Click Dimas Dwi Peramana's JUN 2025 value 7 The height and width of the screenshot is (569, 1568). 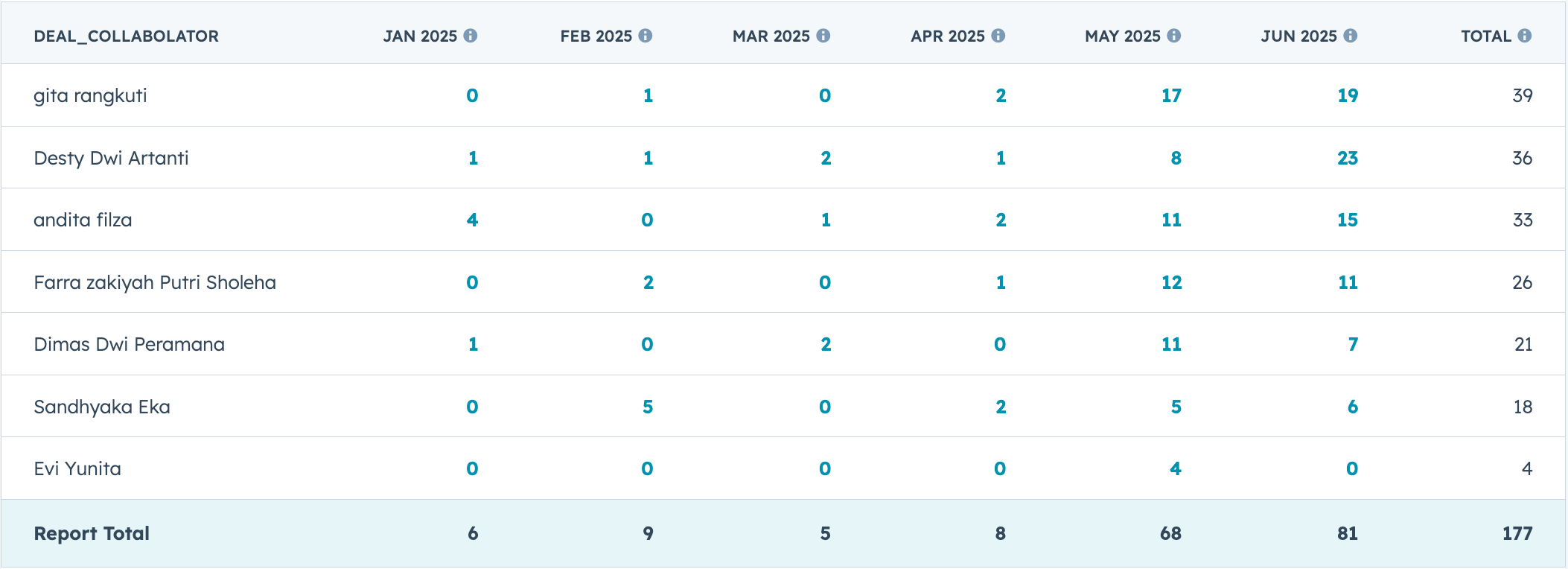[1353, 345]
